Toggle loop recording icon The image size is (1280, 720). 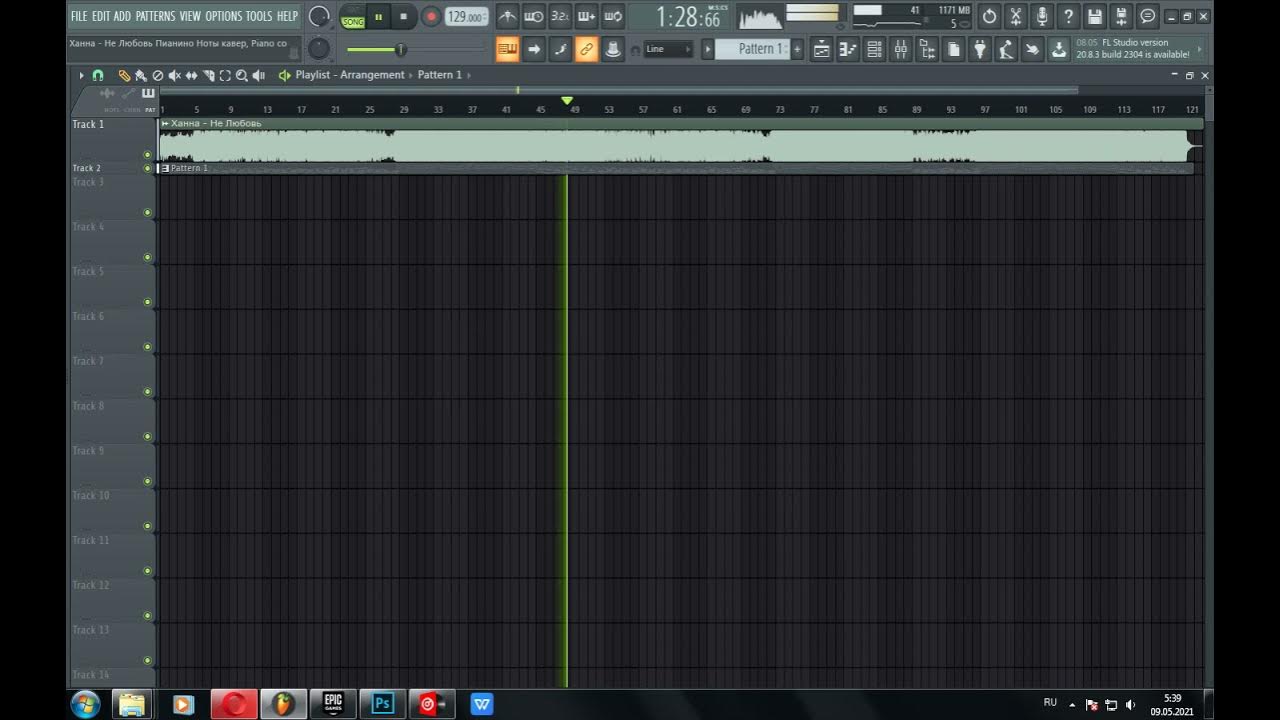(x=613, y=16)
